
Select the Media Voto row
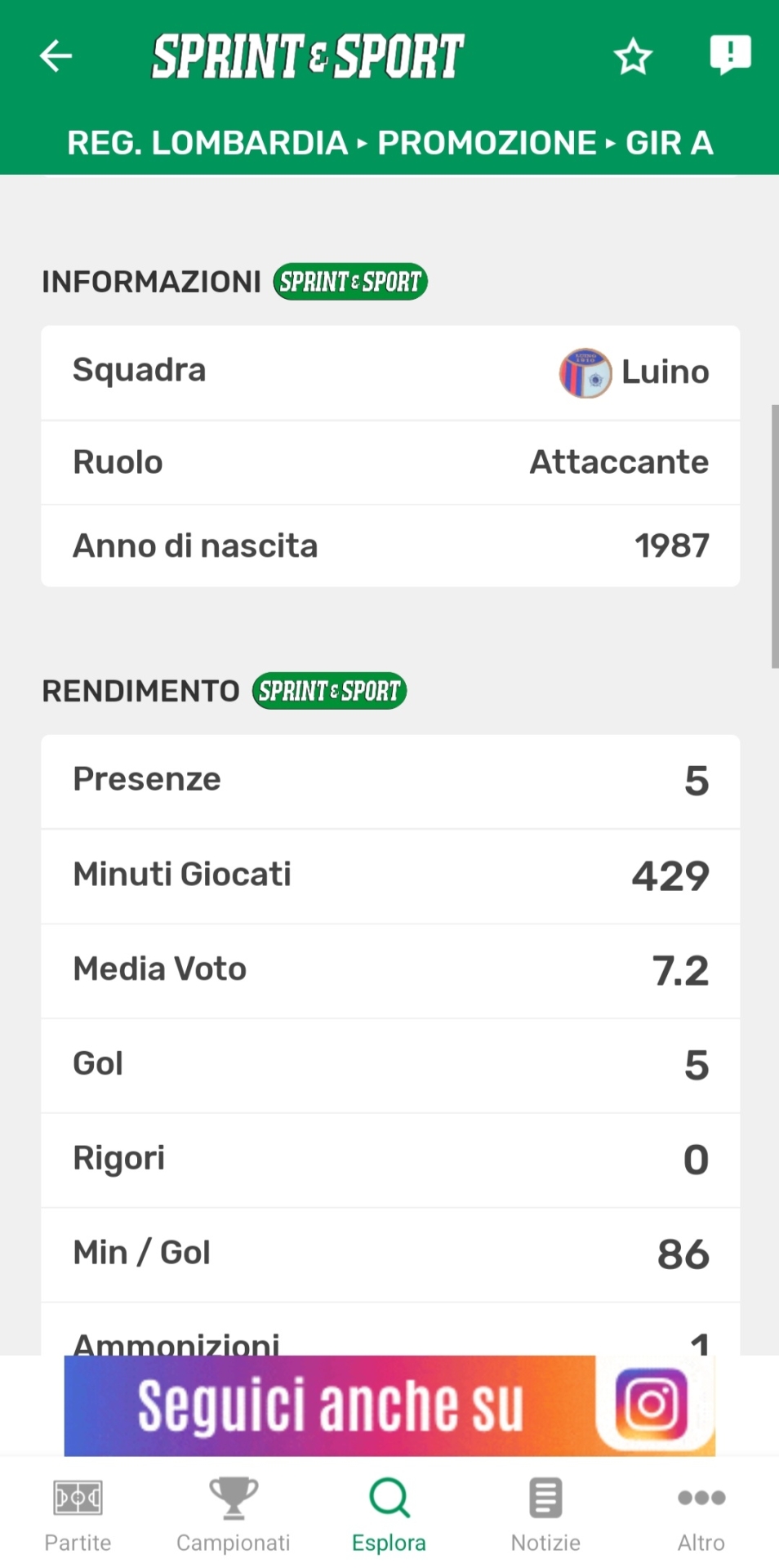coord(390,970)
